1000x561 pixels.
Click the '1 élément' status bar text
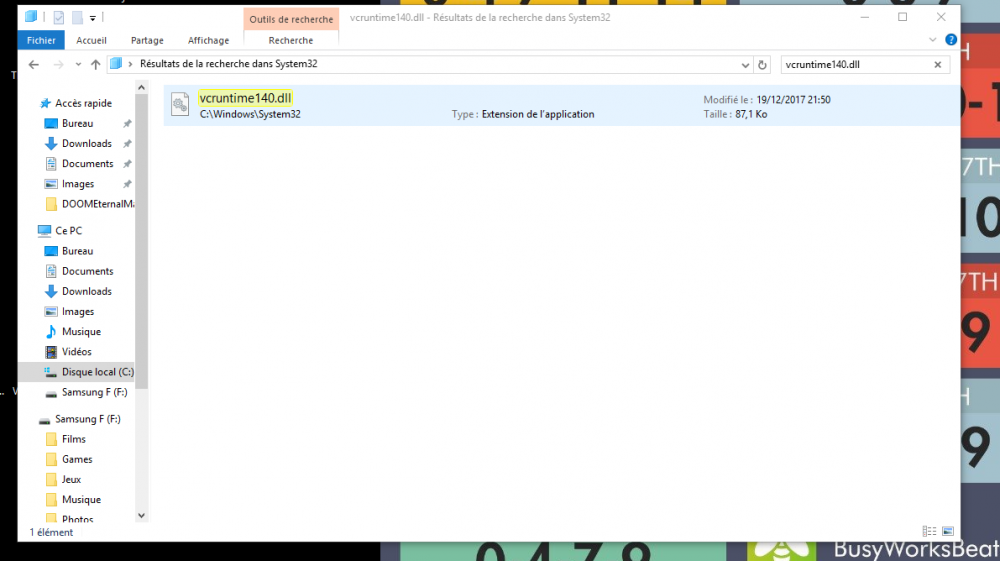pyautogui.click(x=51, y=532)
